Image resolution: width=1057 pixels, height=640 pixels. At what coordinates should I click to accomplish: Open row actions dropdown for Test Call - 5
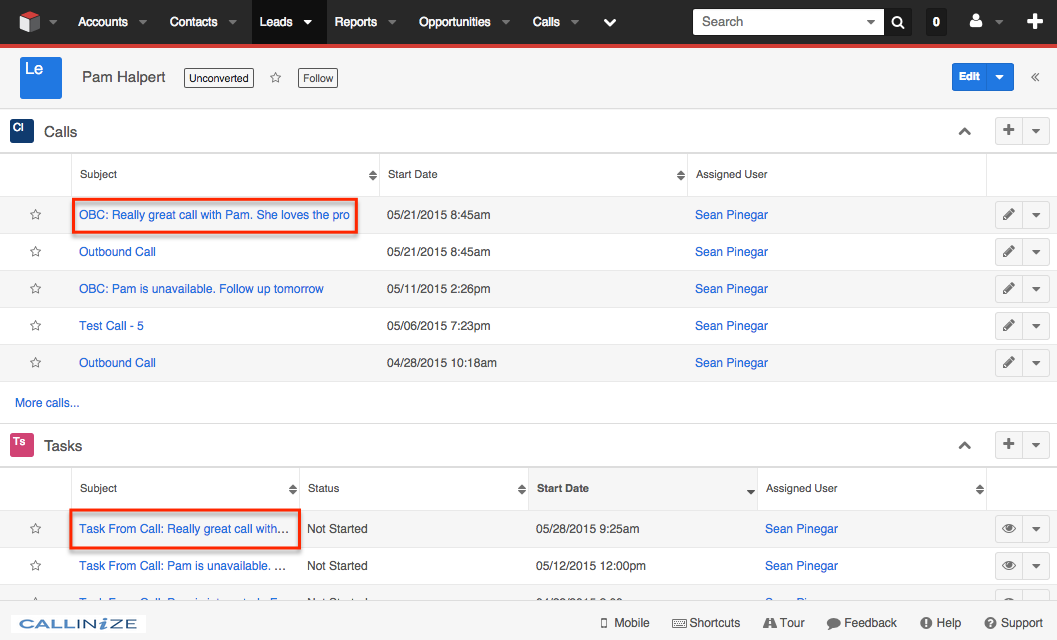(1036, 326)
